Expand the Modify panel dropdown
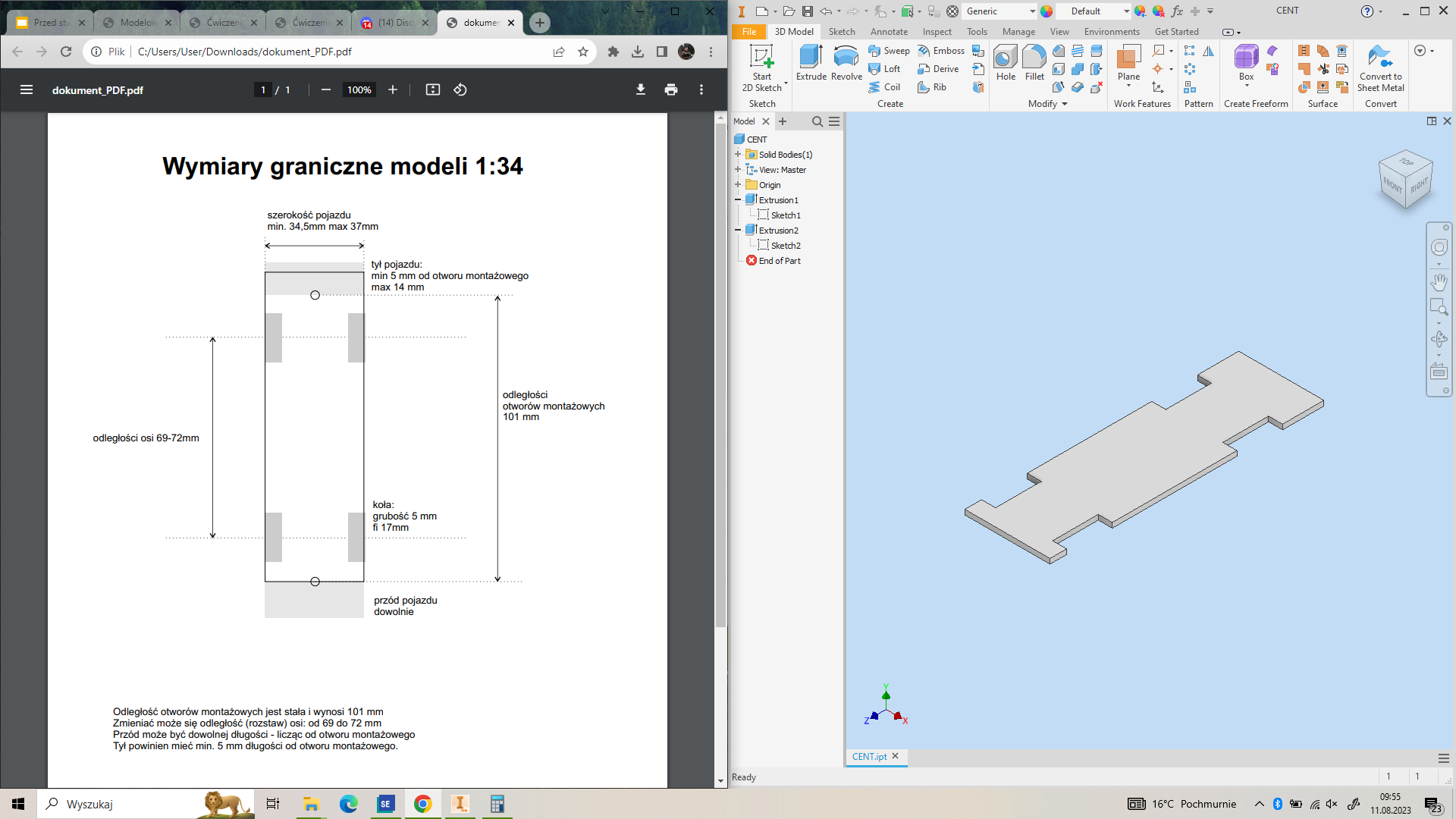The image size is (1456, 819). (1064, 104)
